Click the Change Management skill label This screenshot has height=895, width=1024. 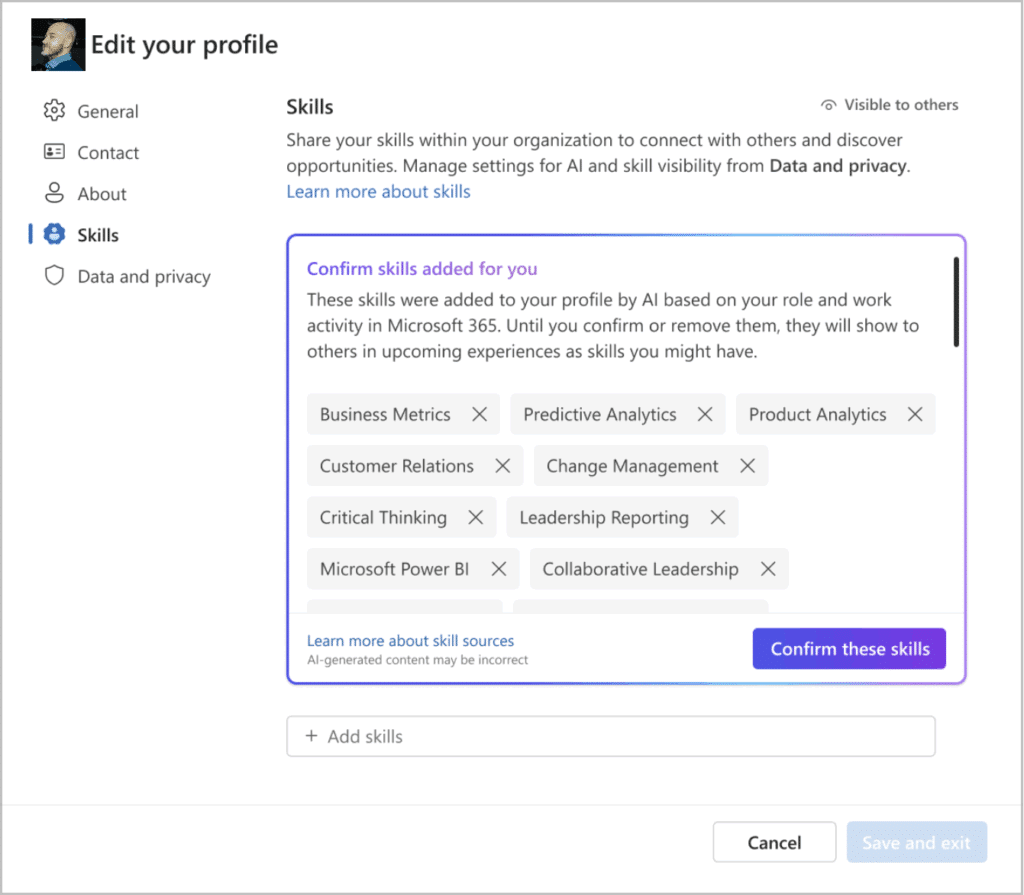tap(632, 466)
